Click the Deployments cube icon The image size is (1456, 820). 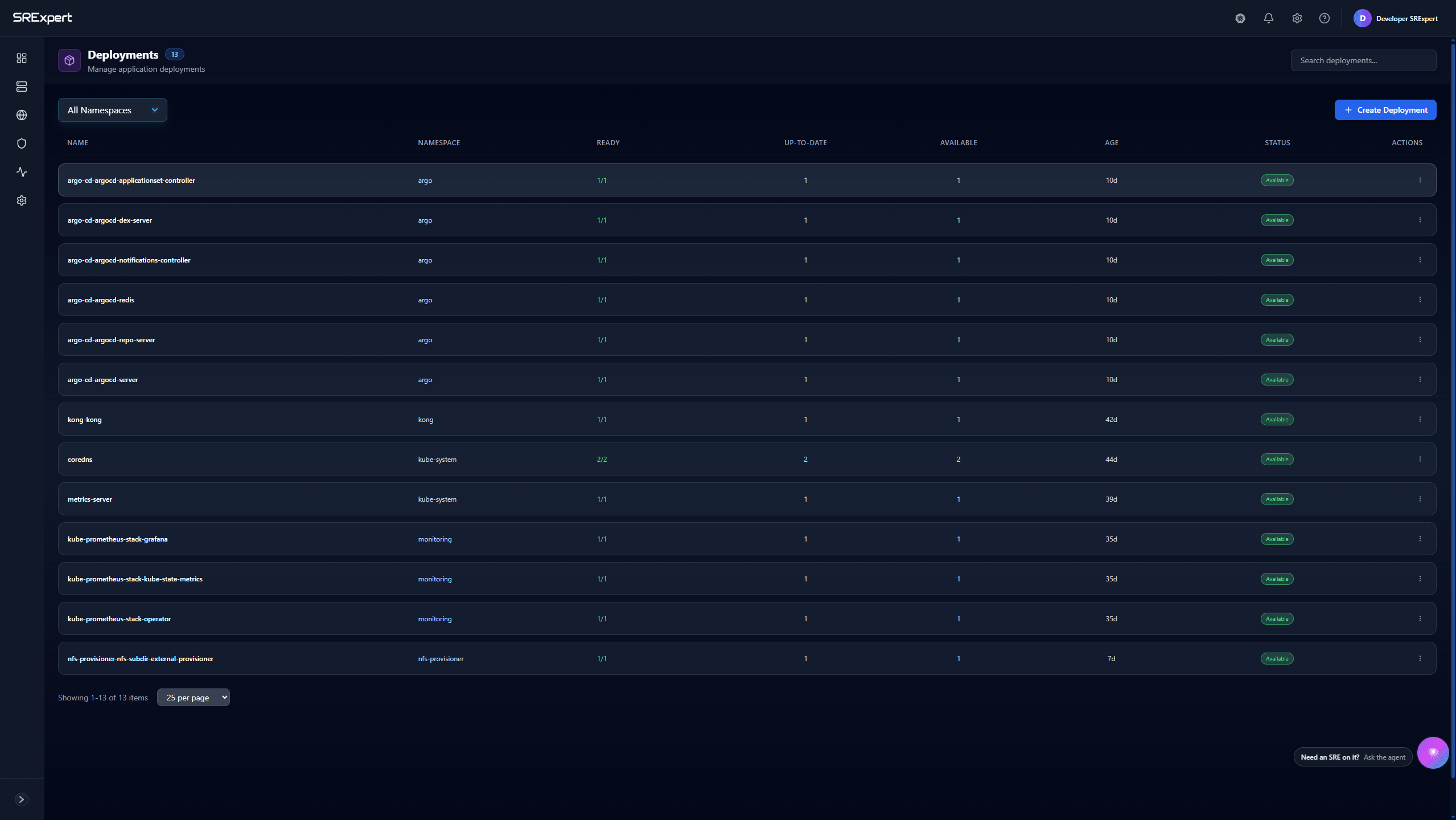(69, 60)
